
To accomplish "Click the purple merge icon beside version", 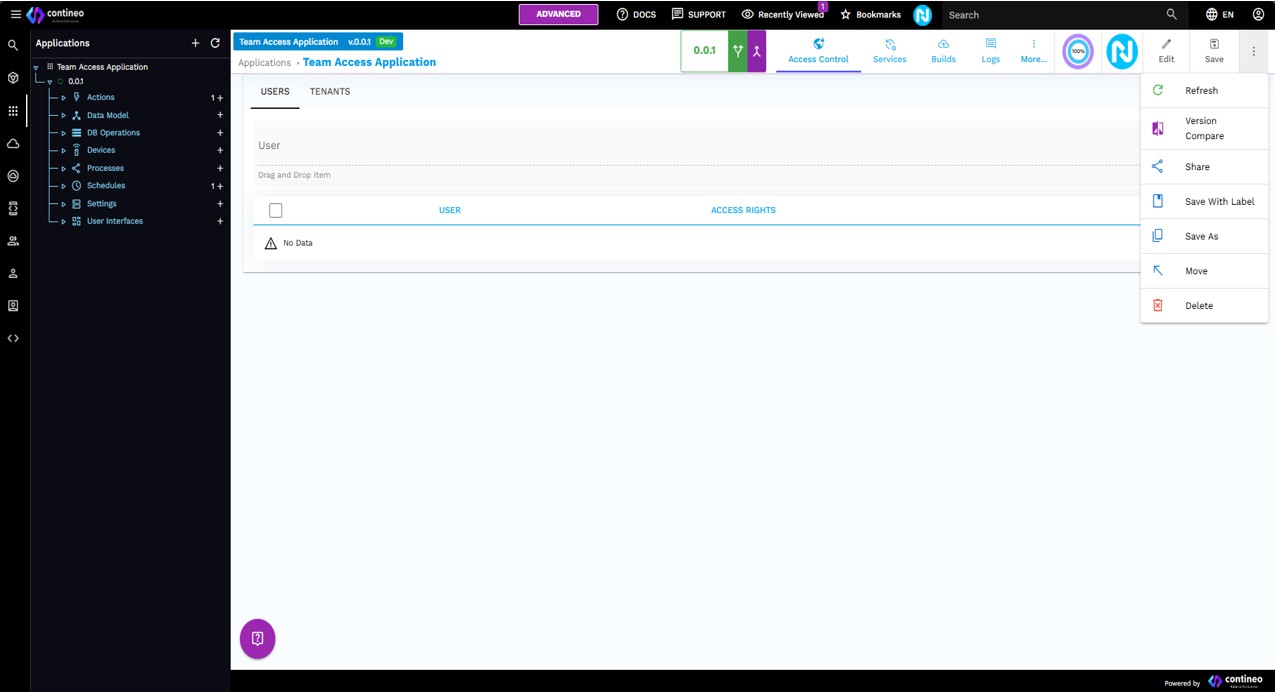I will [x=757, y=51].
